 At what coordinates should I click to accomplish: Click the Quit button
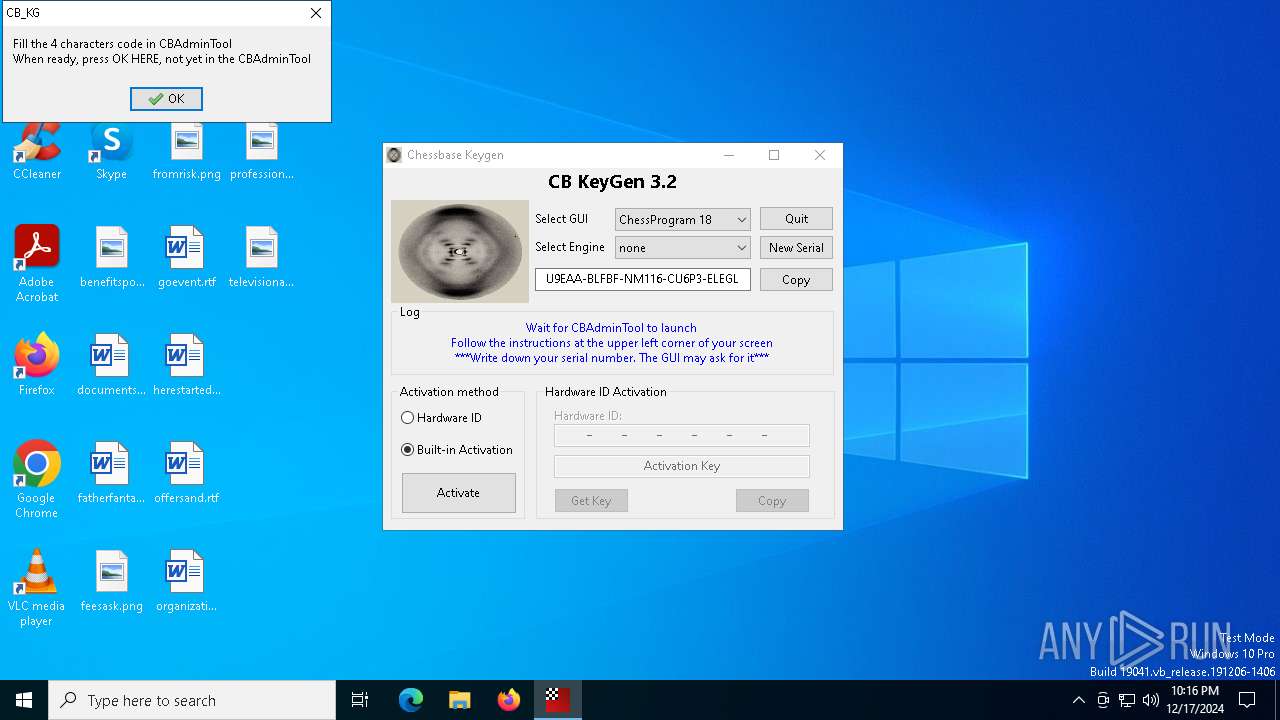coord(796,219)
